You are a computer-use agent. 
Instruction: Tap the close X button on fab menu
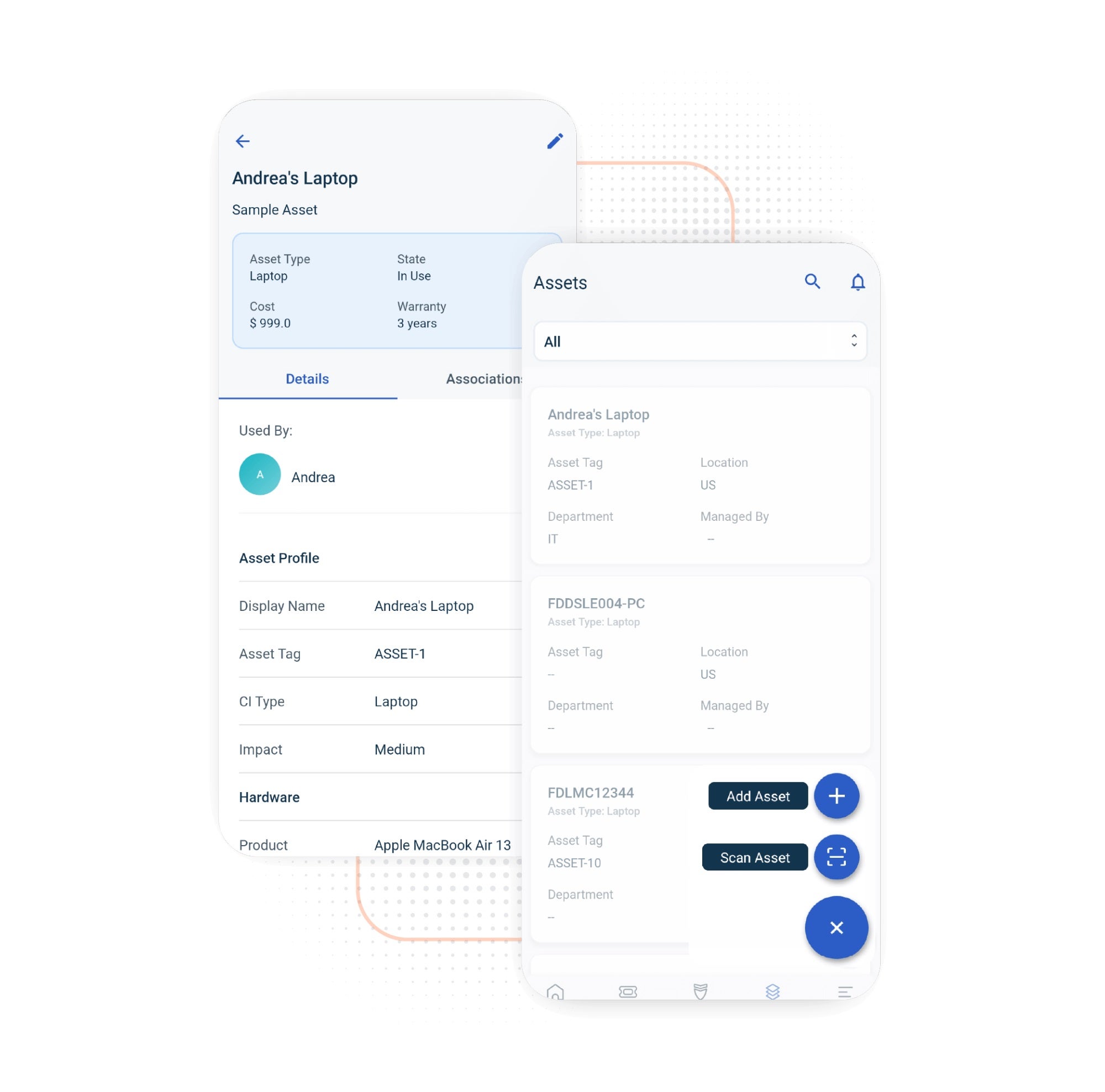click(836, 926)
